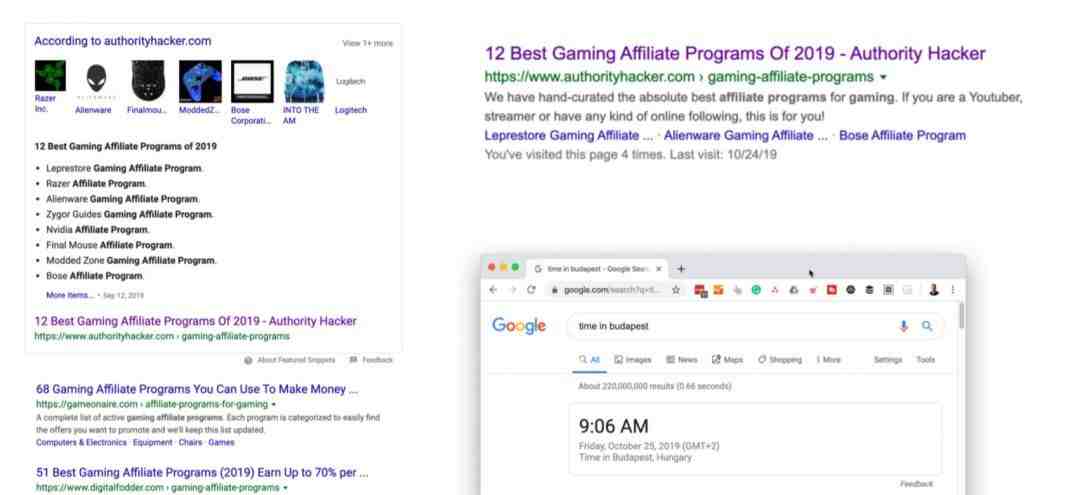Click the Alienware thumbnail in snippet
Image resolution: width=1080 pixels, height=495 pixels.
[x=96, y=81]
